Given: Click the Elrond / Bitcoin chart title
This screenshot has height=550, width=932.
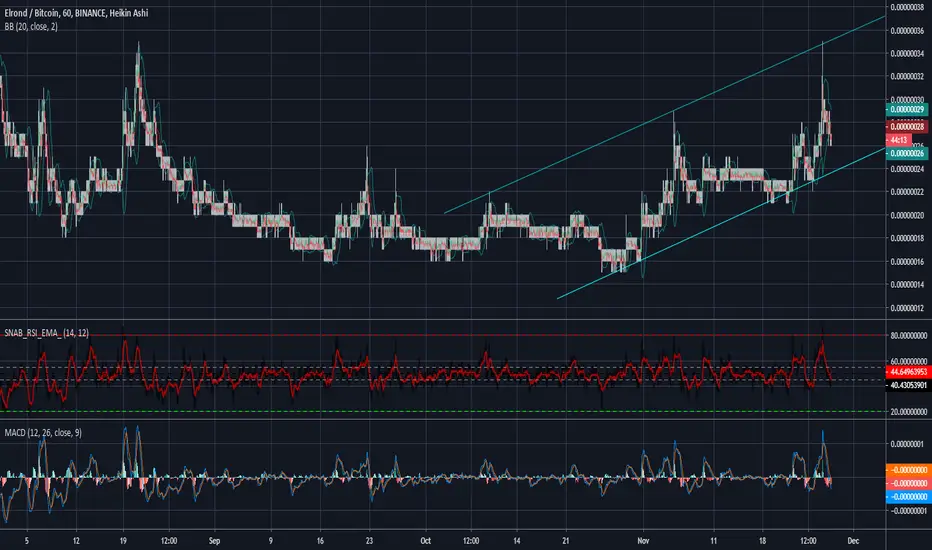Looking at the screenshot, I should (x=76, y=12).
